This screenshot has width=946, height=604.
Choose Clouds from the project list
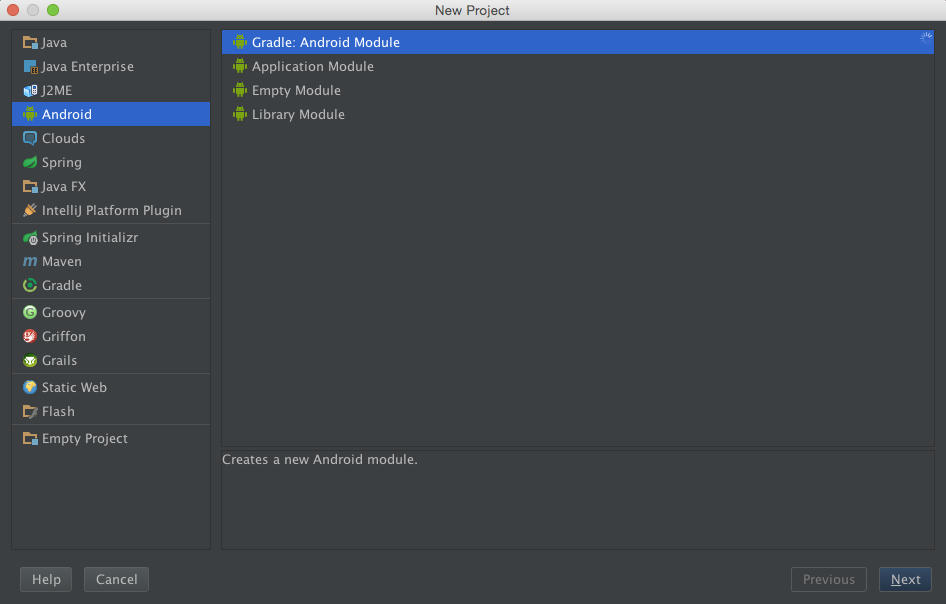click(111, 138)
